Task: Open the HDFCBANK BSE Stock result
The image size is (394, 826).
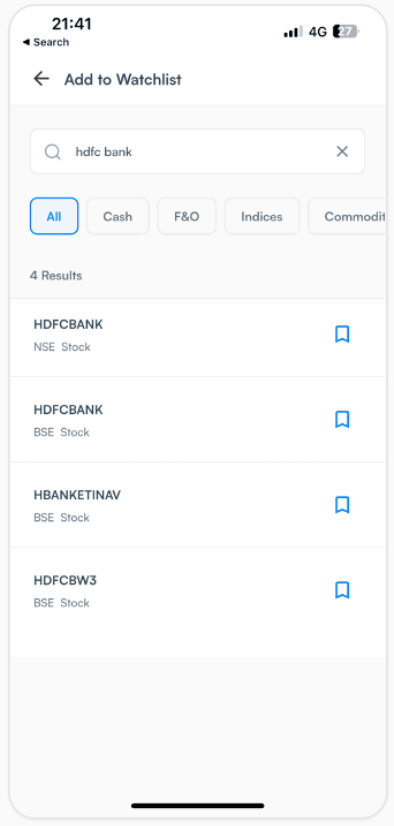Action: 198,420
